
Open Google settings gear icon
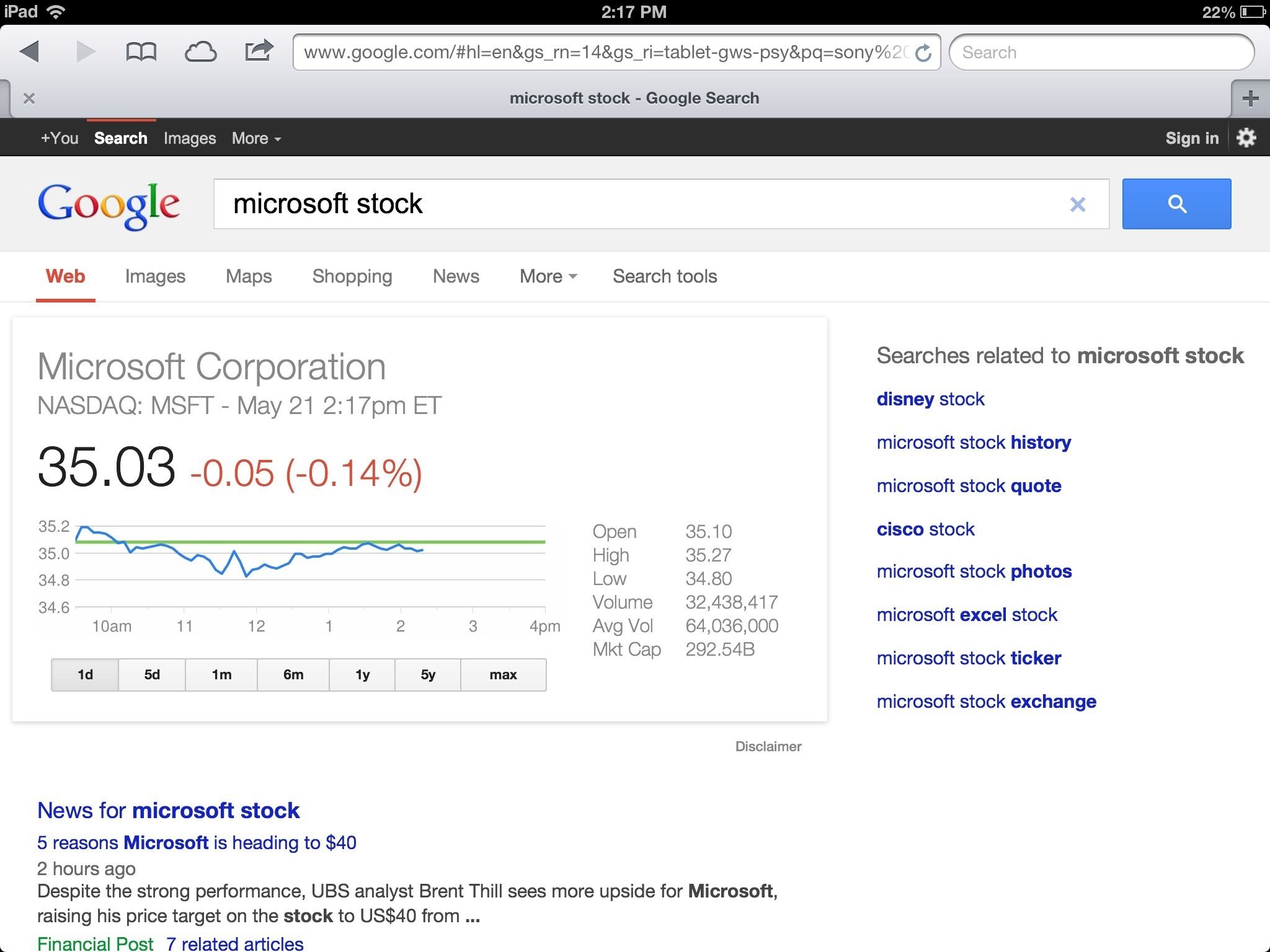pos(1246,138)
